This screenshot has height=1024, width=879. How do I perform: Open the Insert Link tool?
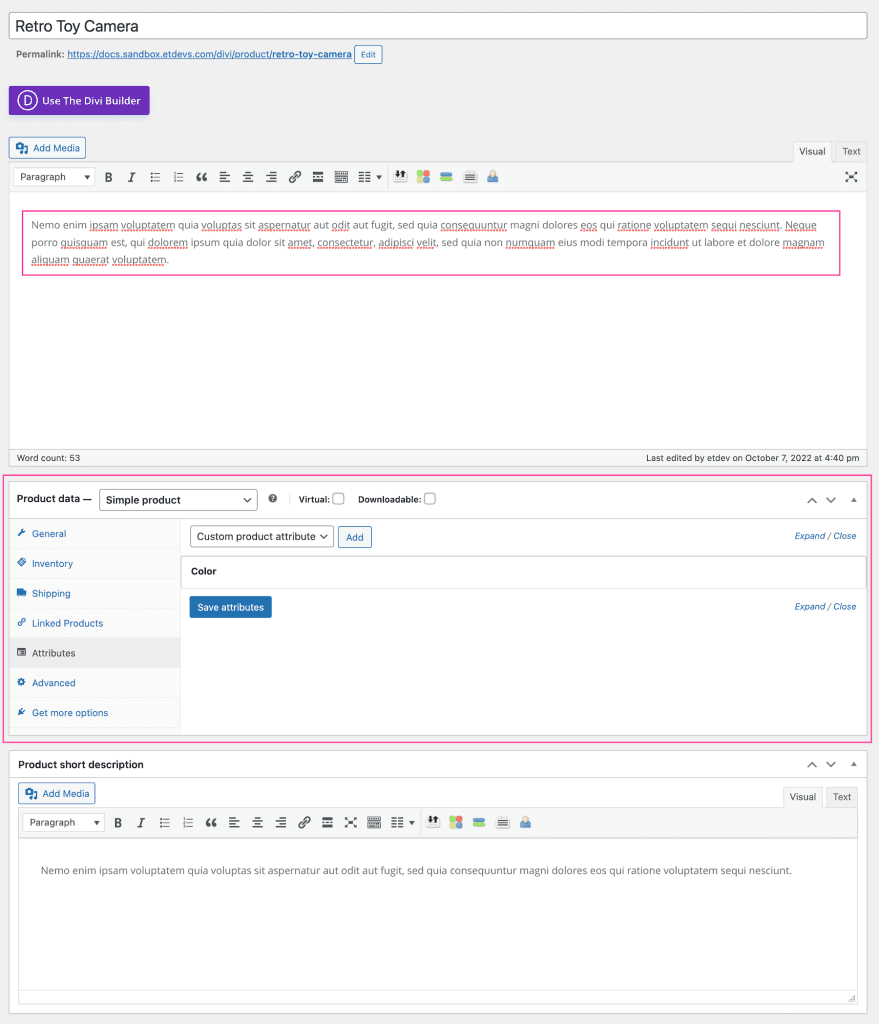[x=295, y=177]
